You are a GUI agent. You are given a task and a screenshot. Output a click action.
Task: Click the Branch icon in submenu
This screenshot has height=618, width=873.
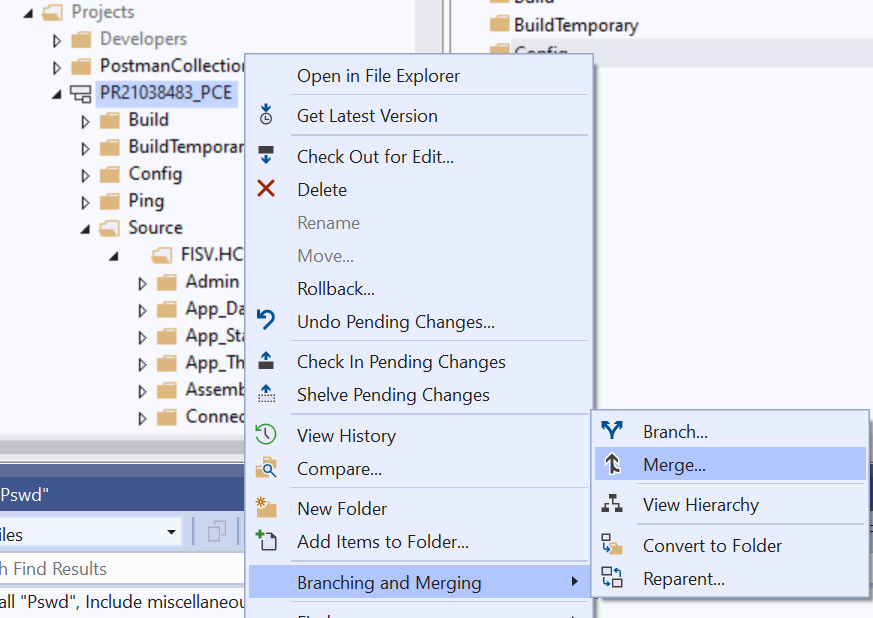(x=612, y=431)
